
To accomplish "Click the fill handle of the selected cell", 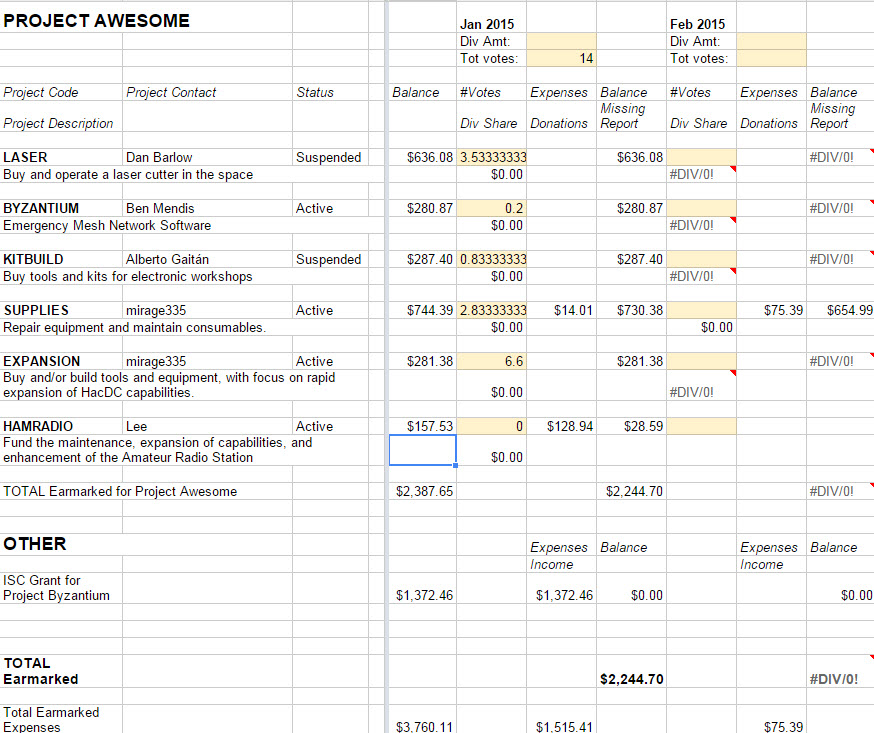I will pyautogui.click(x=456, y=465).
